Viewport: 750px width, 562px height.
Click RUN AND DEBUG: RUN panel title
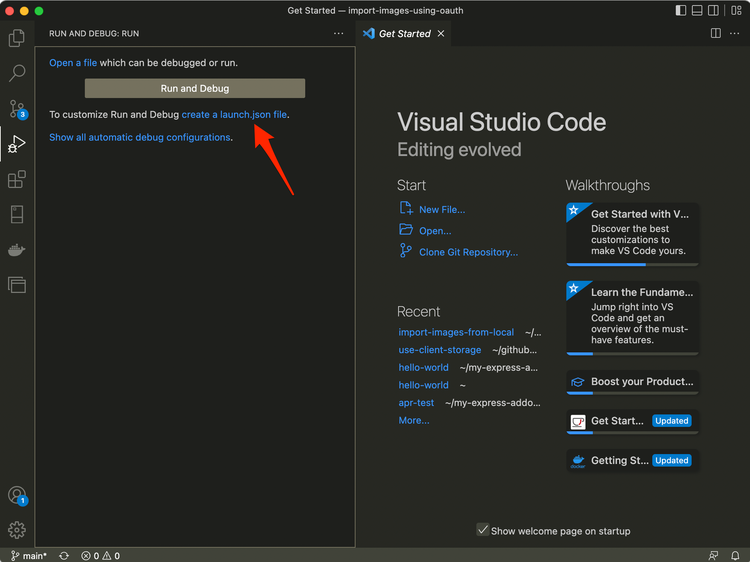[x=94, y=33]
